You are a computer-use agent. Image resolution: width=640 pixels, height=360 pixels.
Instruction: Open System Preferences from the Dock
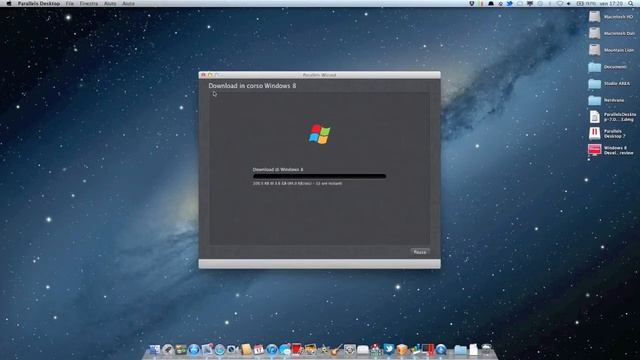[350, 349]
